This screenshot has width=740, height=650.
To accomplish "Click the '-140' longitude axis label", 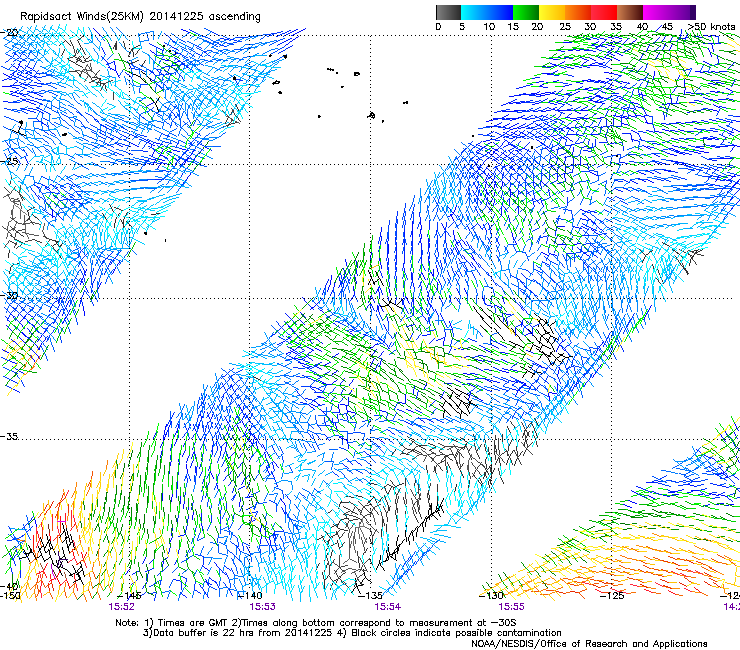I will pos(250,595).
